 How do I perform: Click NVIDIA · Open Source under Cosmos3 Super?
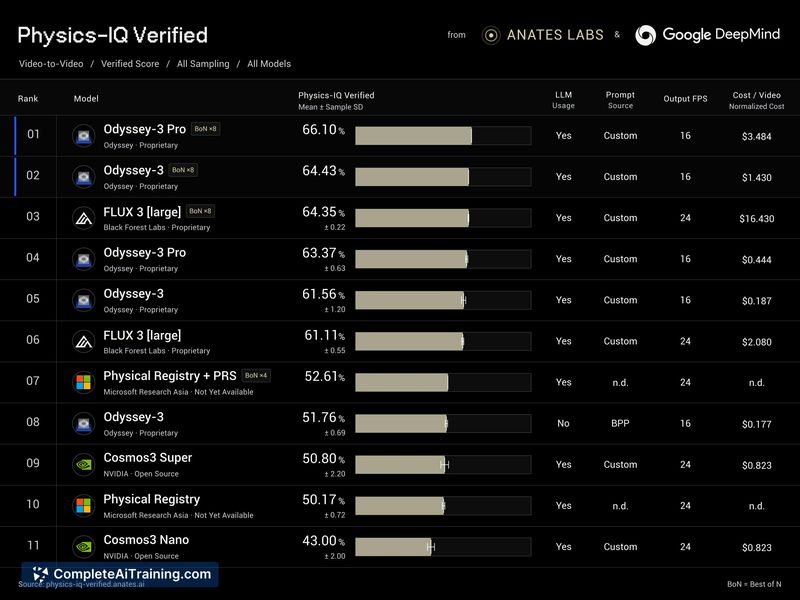pyautogui.click(x=141, y=474)
